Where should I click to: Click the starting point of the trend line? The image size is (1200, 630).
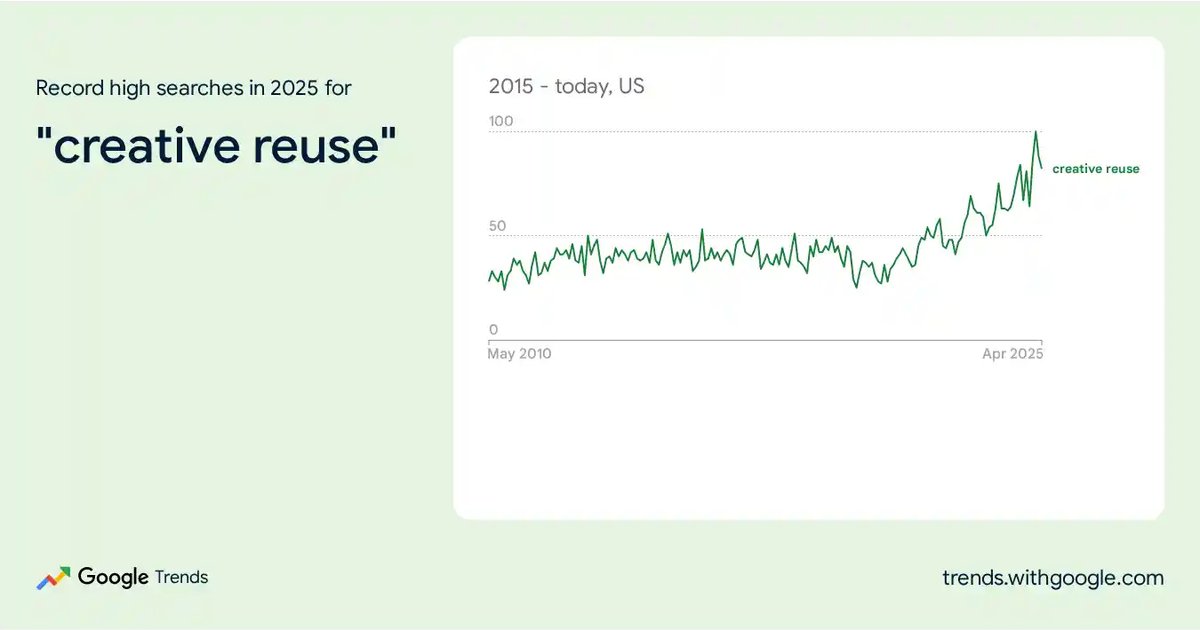click(x=489, y=281)
